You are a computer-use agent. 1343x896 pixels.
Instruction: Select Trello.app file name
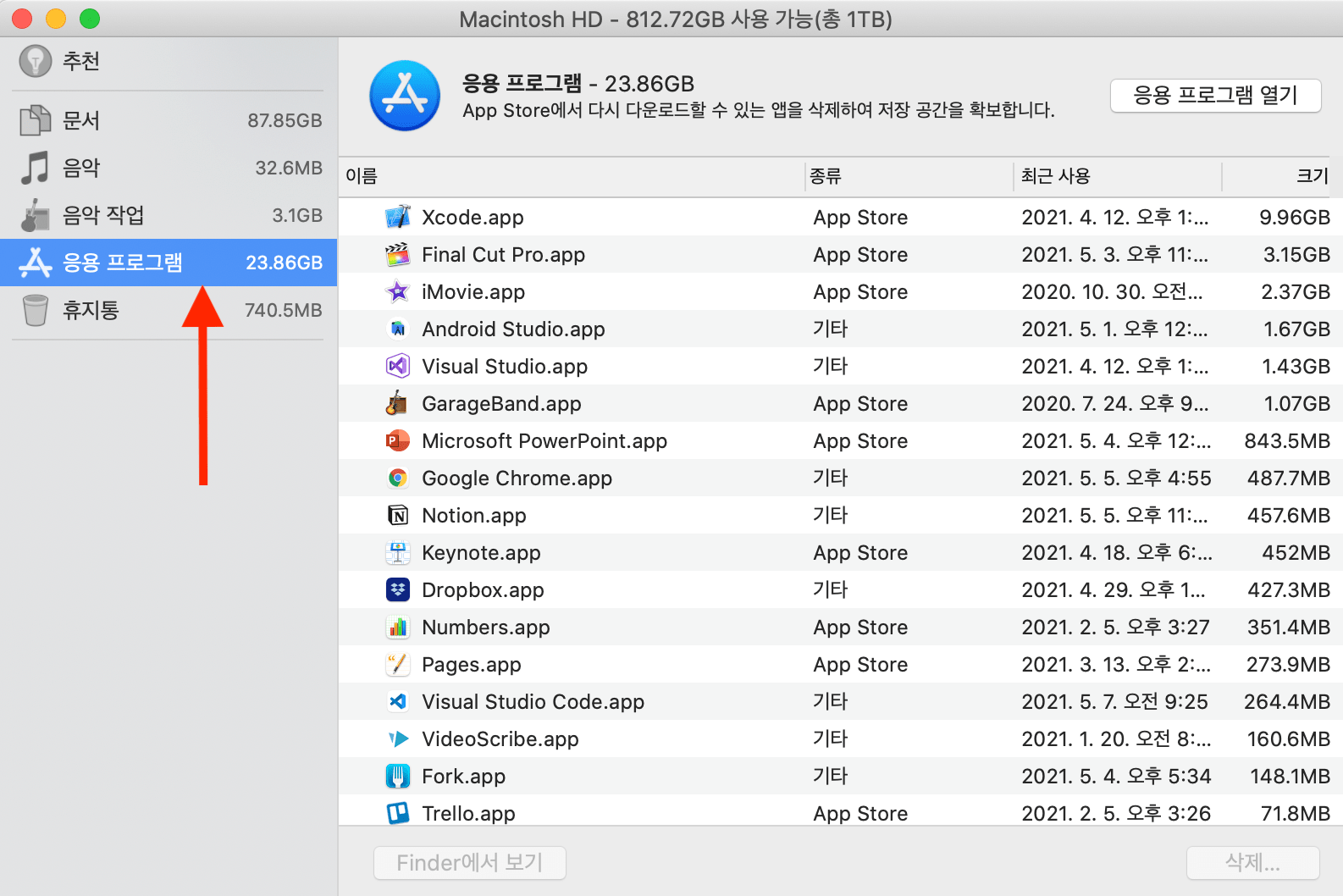point(468,814)
